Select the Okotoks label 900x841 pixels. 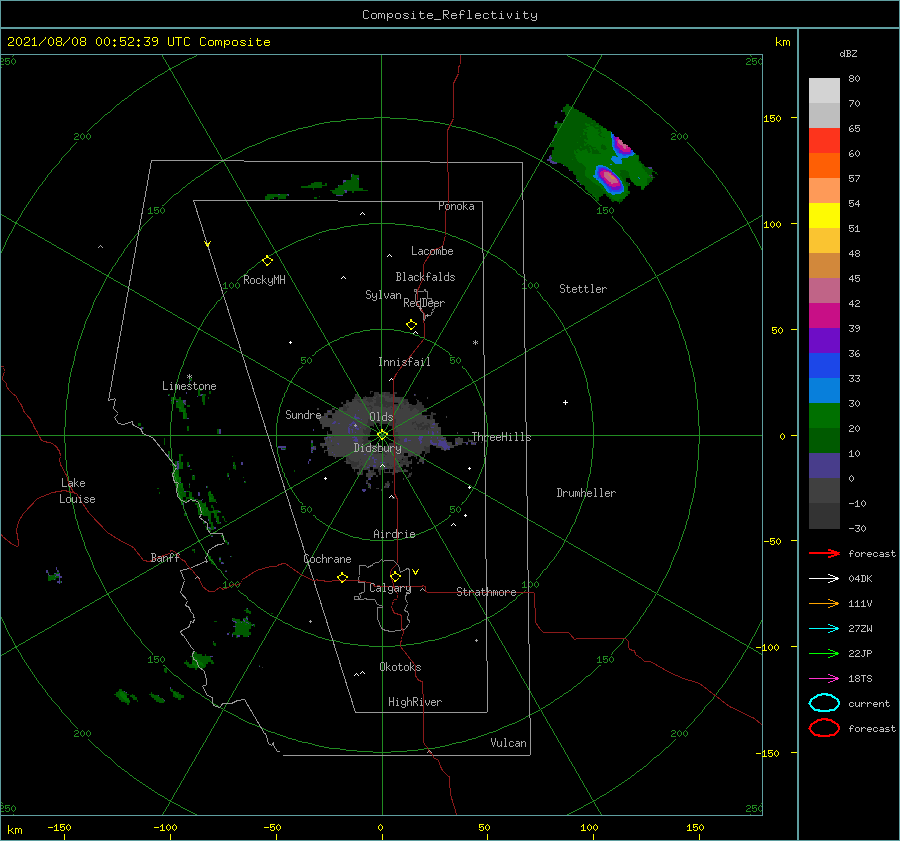tap(400, 667)
